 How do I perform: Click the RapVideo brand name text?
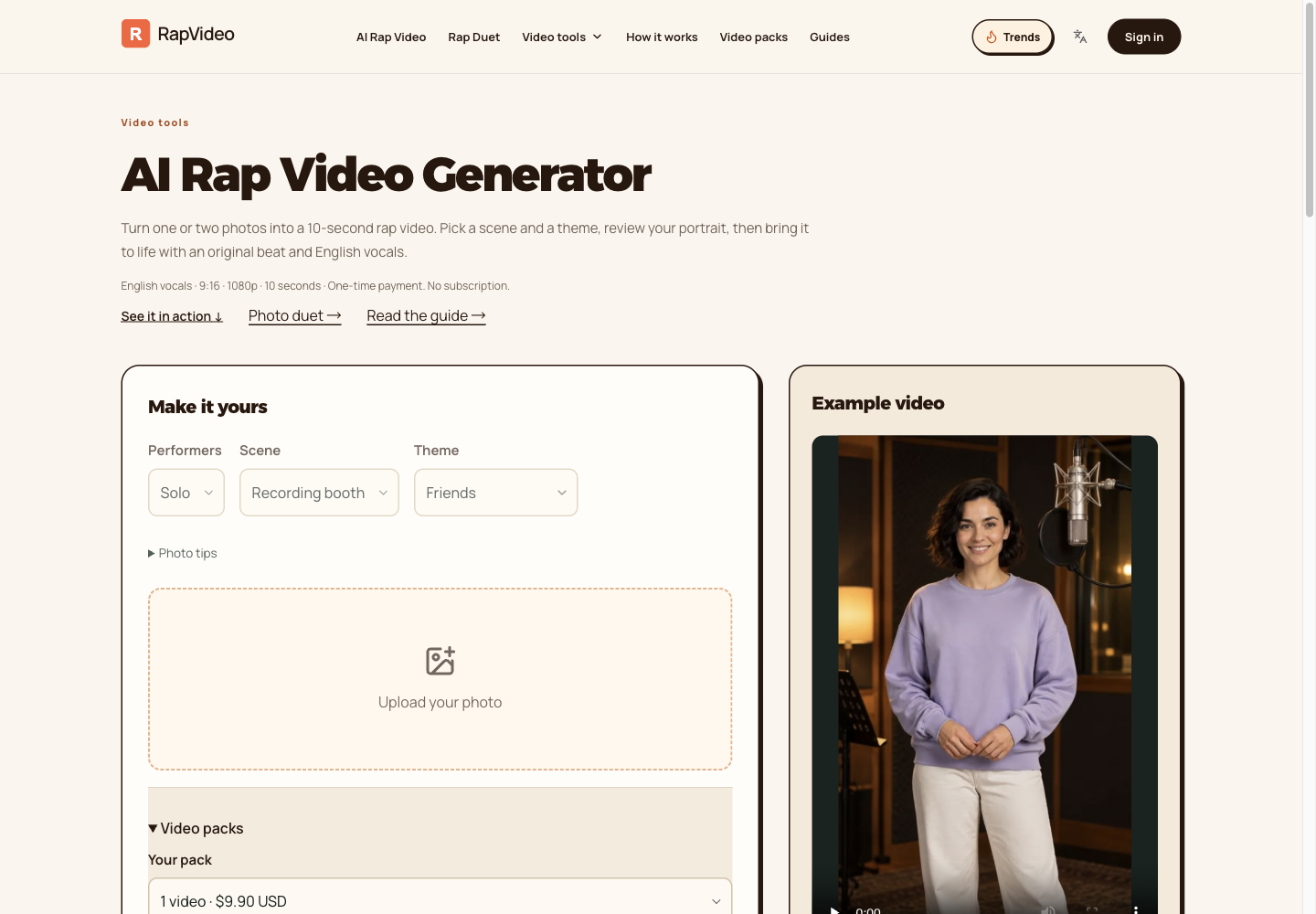(196, 34)
